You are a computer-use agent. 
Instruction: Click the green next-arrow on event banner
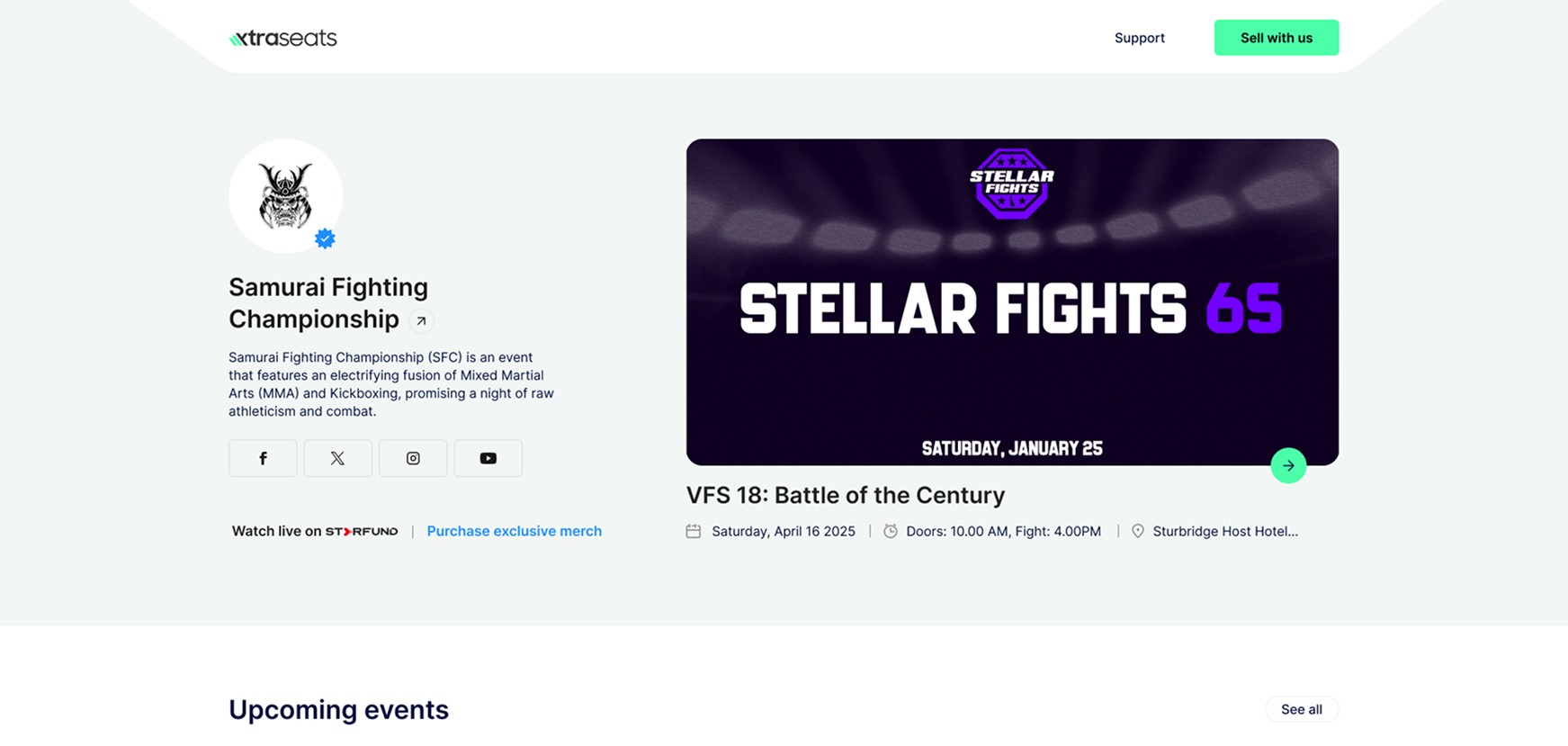point(1288,465)
